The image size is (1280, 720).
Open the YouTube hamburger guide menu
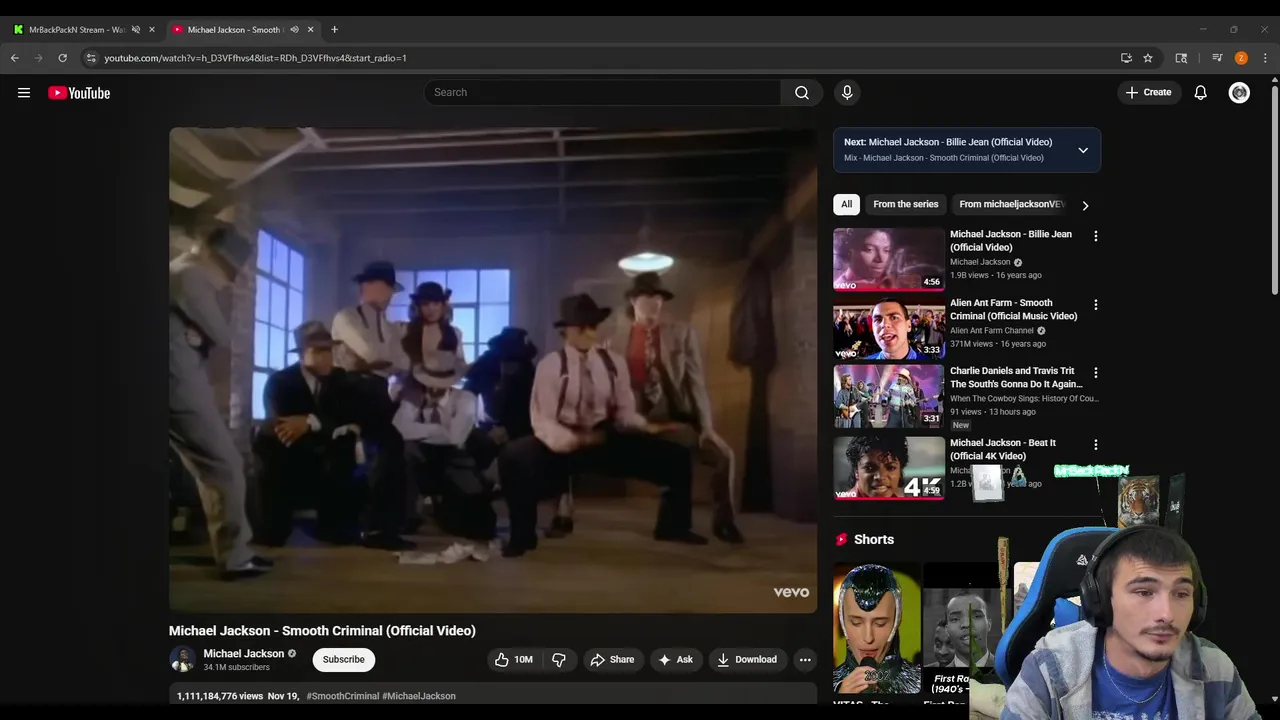click(24, 93)
